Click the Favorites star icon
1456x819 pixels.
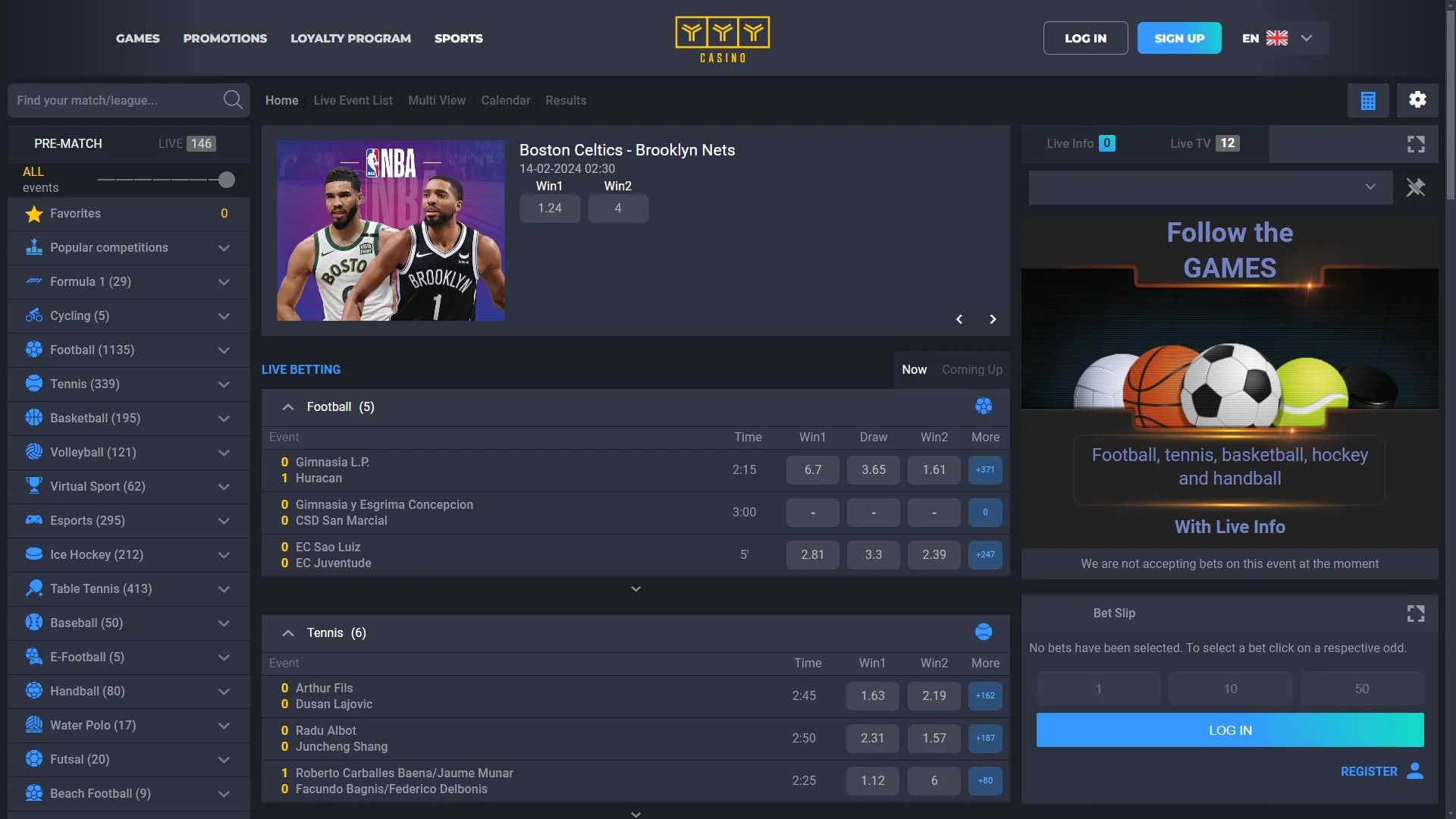pos(33,214)
